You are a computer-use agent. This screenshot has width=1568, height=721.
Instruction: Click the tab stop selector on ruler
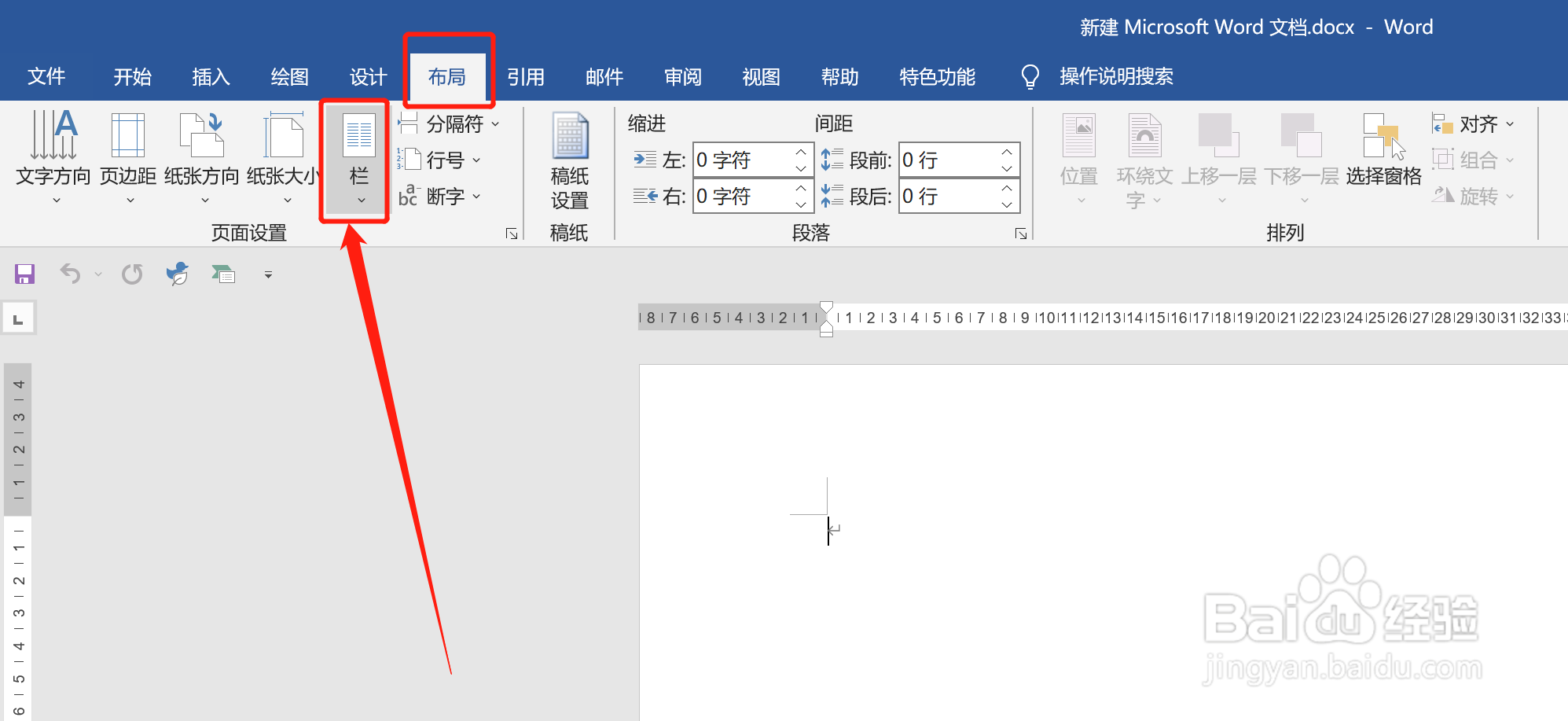coord(18,319)
